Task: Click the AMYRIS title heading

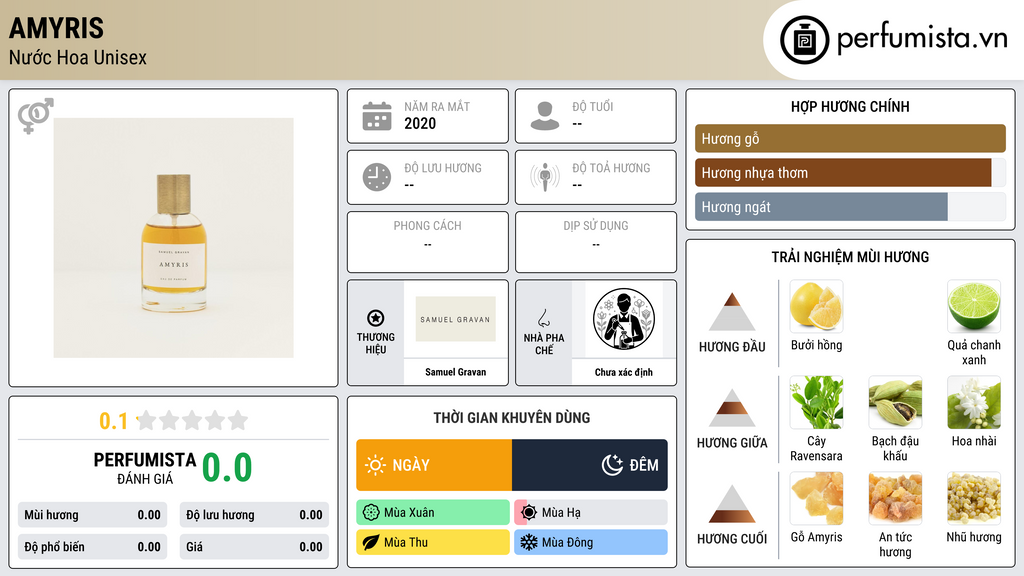Action: click(x=56, y=28)
